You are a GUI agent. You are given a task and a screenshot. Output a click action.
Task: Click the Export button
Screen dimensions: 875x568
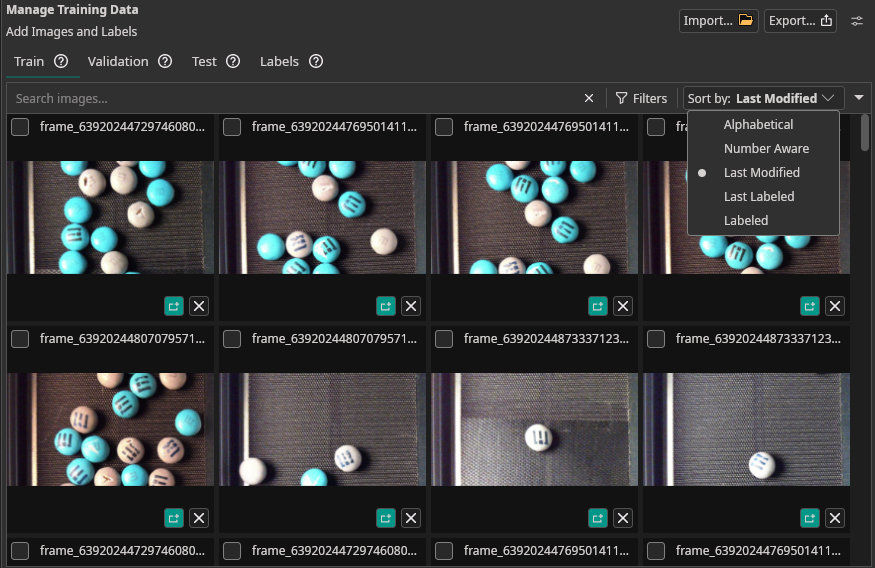pyautogui.click(x=800, y=21)
